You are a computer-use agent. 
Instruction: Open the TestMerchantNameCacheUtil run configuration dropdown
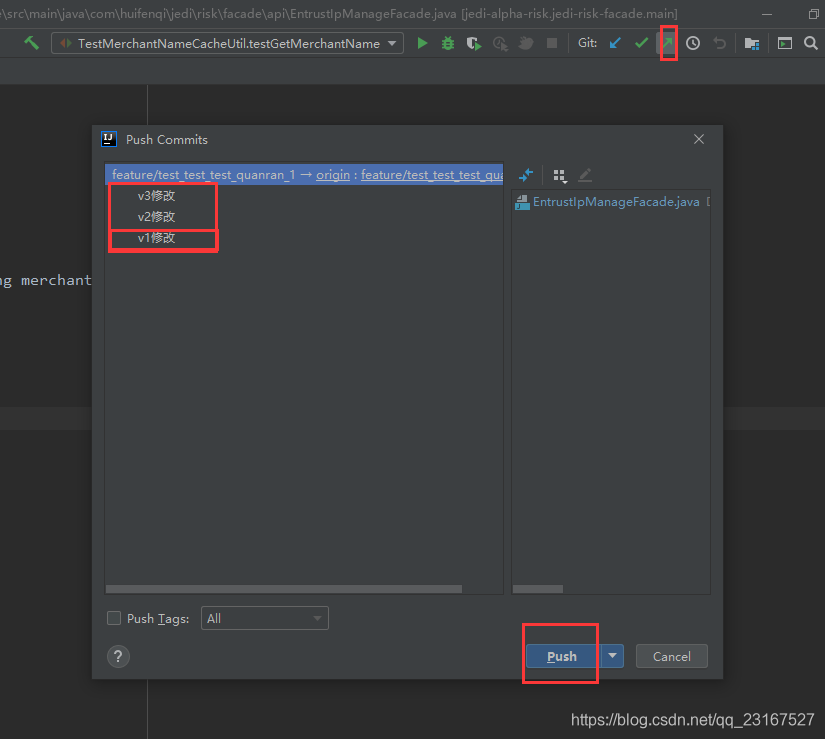point(227,43)
